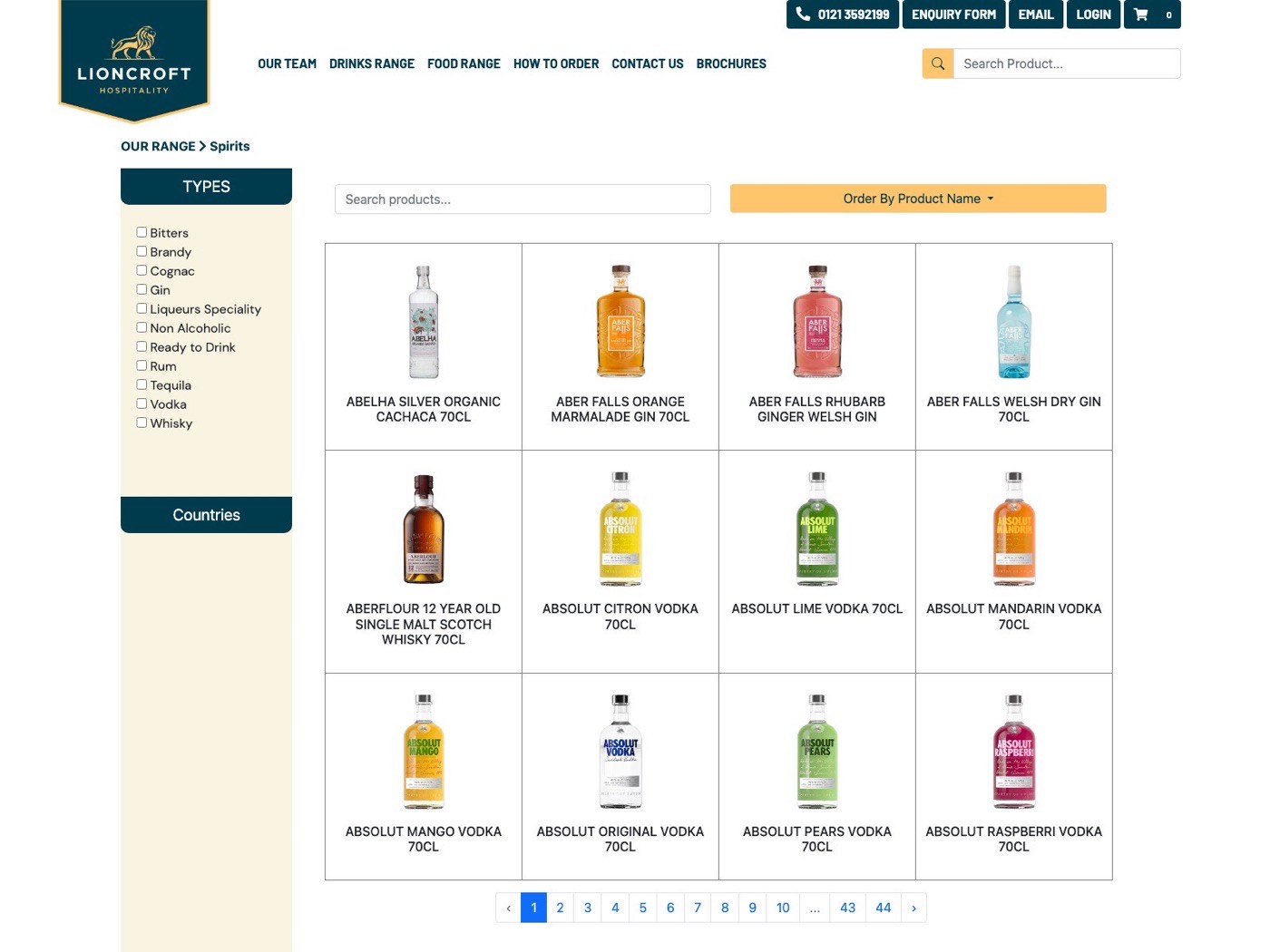The width and height of the screenshot is (1270, 952).
Task: Click ABER FALLS WELSH DRY GIN 70CL title
Action: tap(1014, 409)
